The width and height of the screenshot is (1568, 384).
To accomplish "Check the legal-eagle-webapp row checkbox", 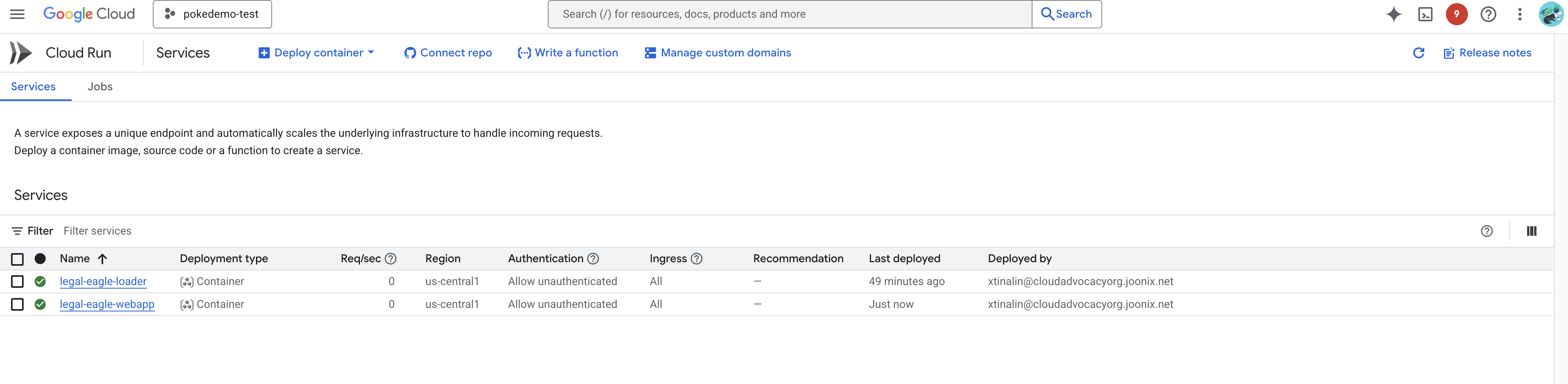I will click(18, 304).
